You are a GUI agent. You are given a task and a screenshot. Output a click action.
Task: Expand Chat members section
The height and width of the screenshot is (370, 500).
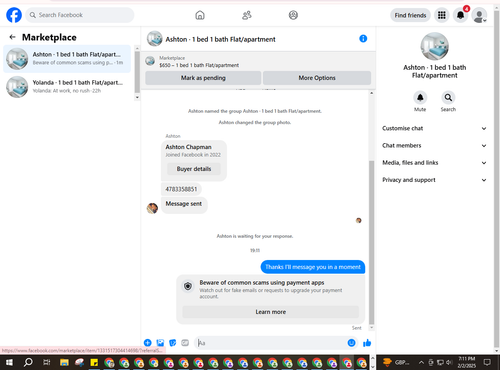[x=434, y=146]
